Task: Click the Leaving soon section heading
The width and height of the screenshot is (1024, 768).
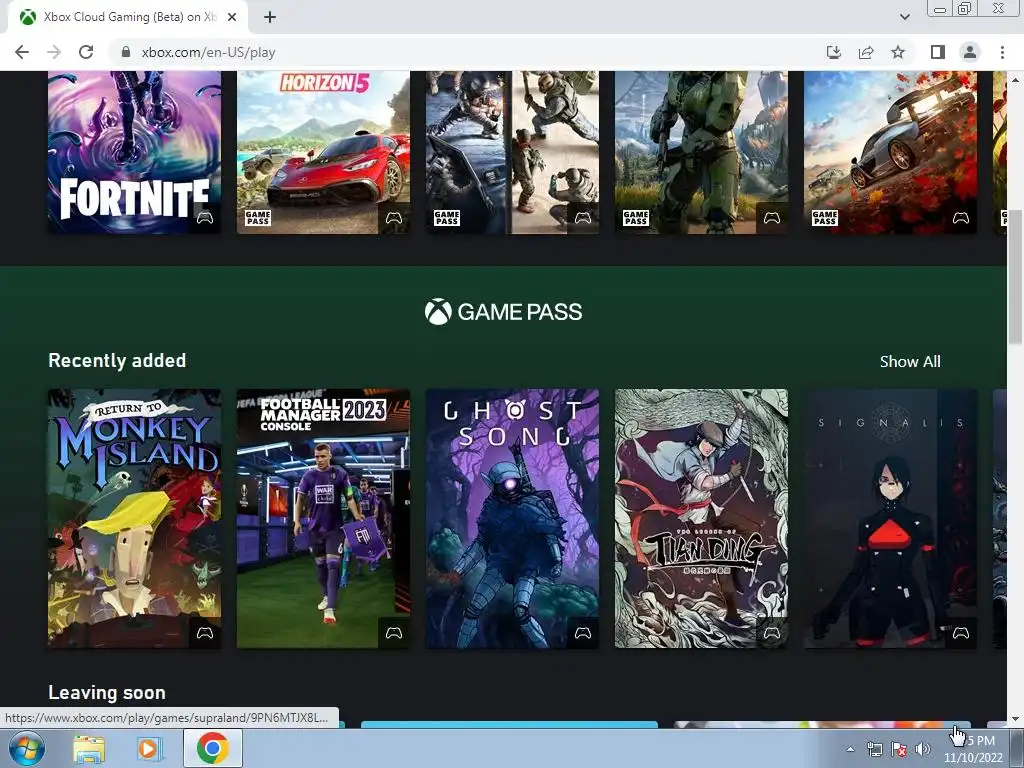Action: click(106, 692)
